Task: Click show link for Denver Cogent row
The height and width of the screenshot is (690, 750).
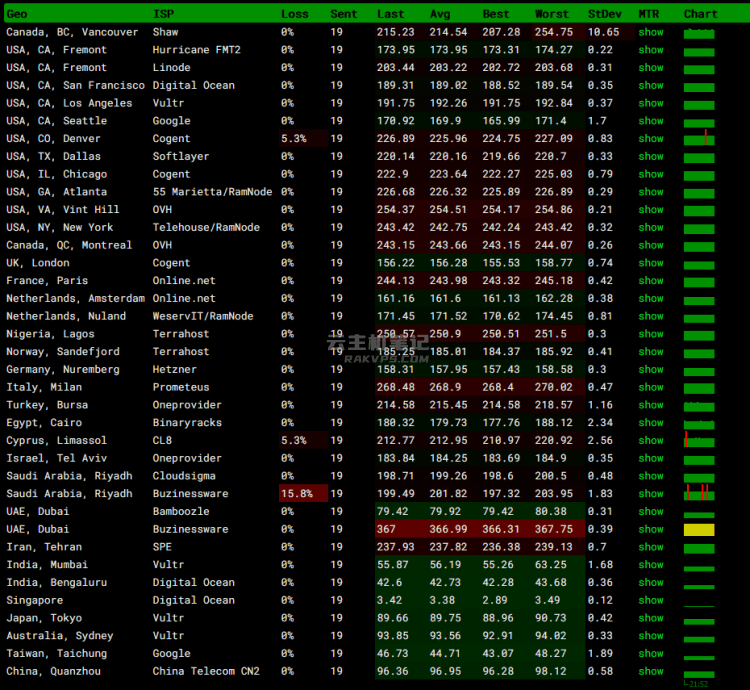Action: tap(651, 138)
